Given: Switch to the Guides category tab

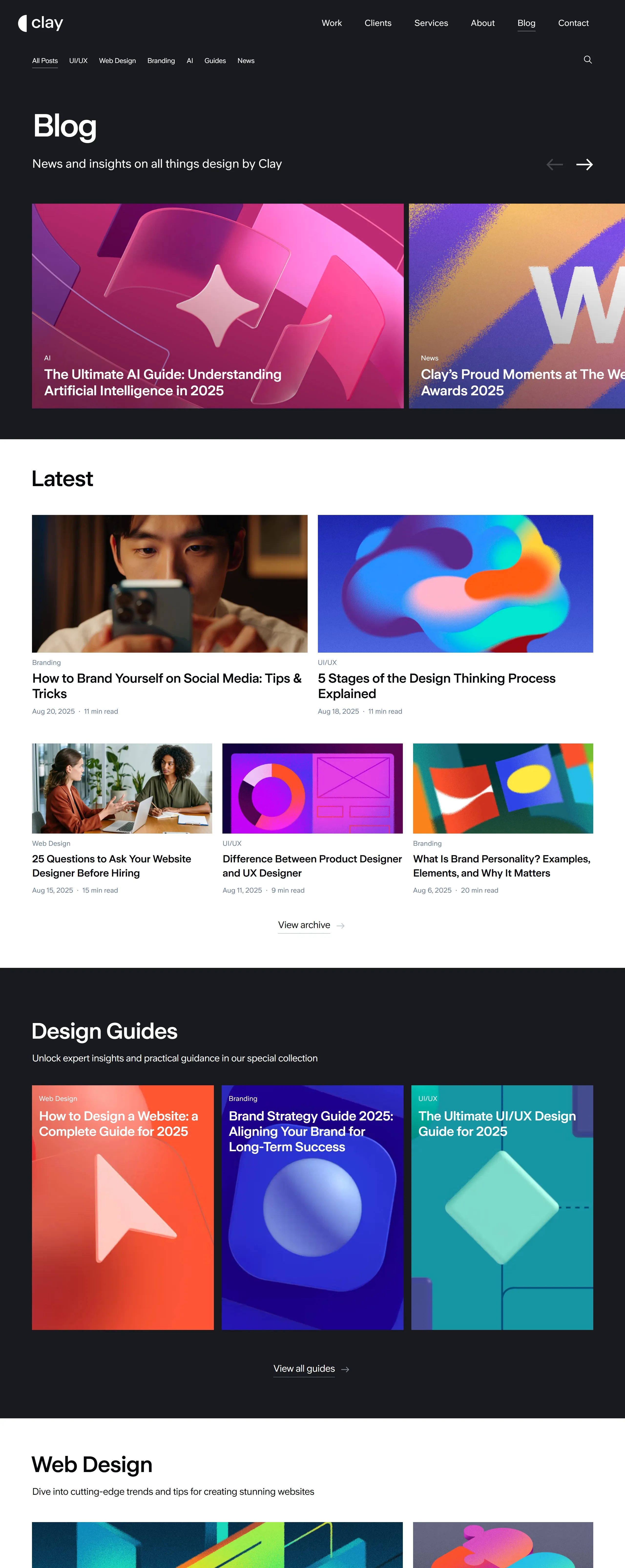Looking at the screenshot, I should point(215,61).
